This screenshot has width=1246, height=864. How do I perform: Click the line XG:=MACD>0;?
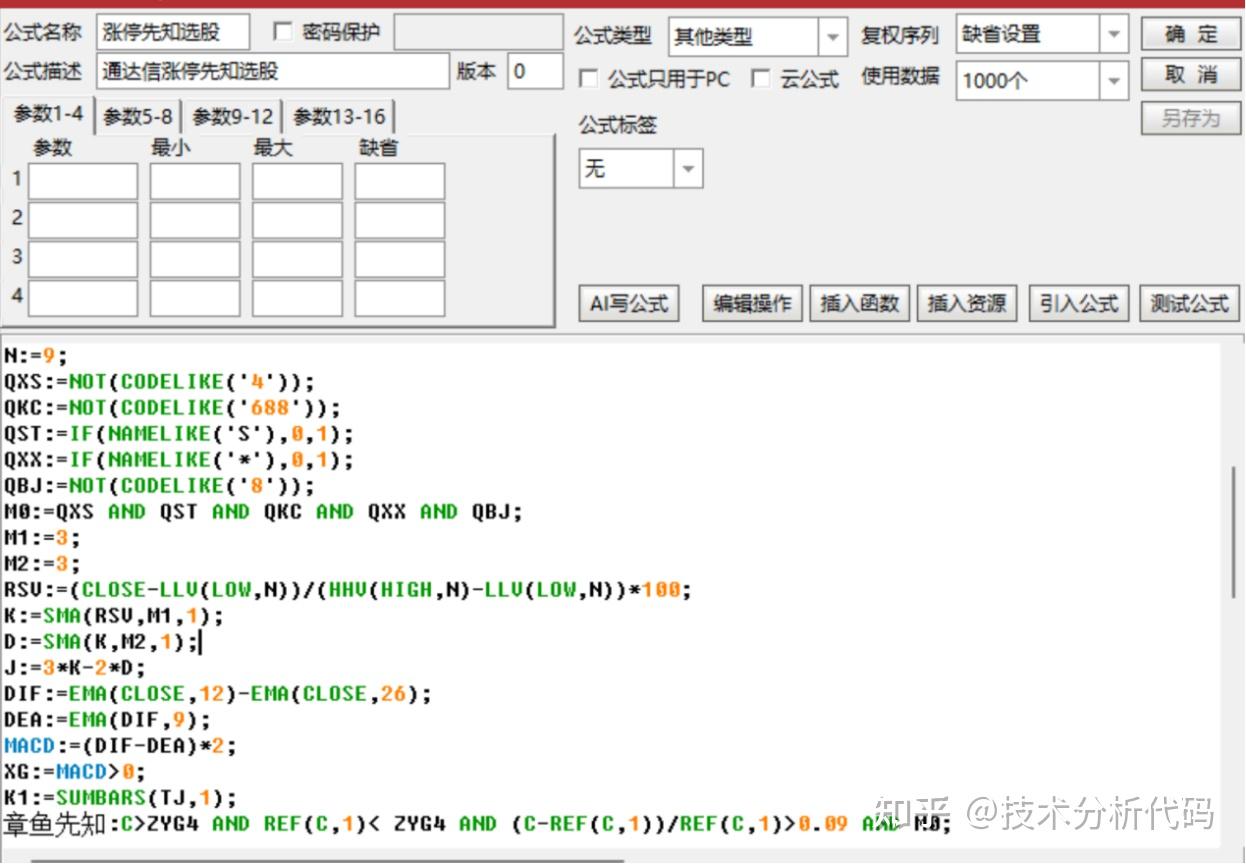tap(74, 771)
